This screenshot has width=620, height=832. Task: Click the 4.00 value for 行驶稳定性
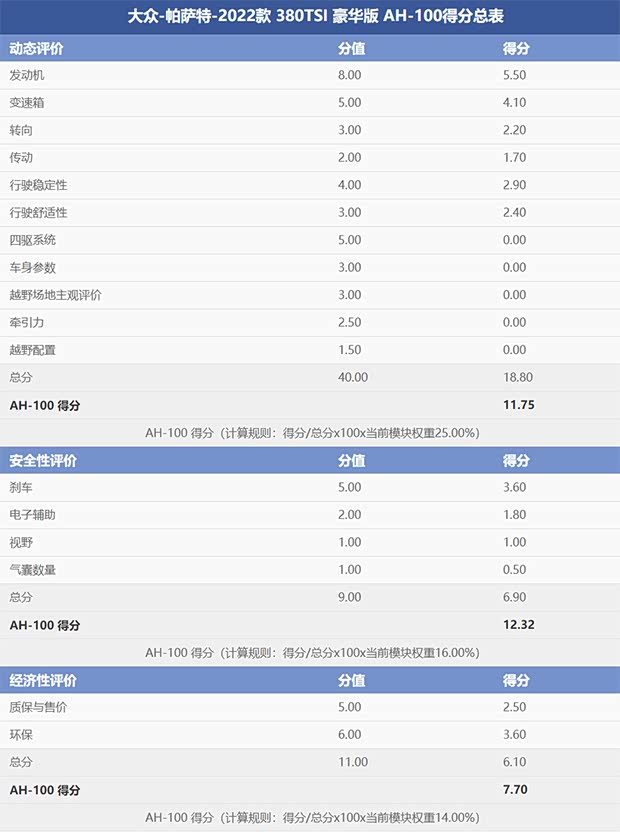tap(349, 185)
